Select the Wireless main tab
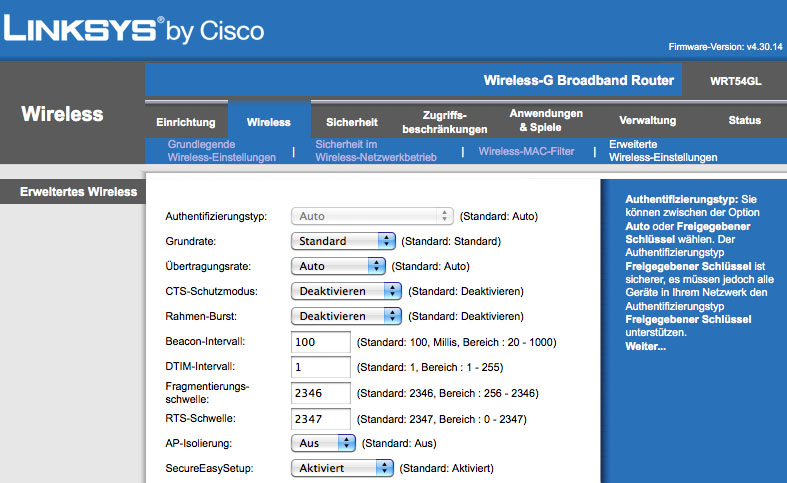This screenshot has width=787, height=483. pos(269,122)
